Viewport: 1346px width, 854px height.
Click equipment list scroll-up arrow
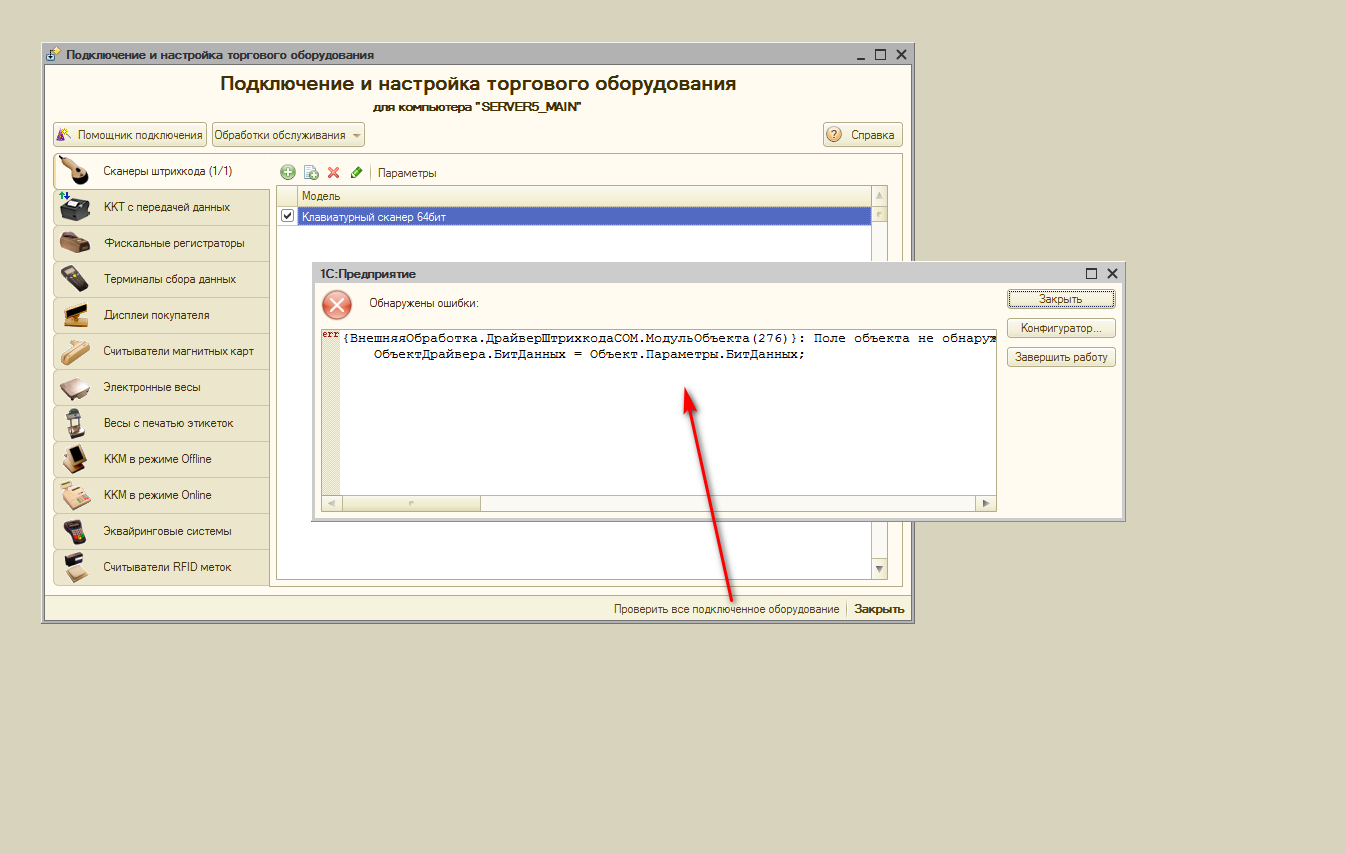pyautogui.click(x=880, y=196)
